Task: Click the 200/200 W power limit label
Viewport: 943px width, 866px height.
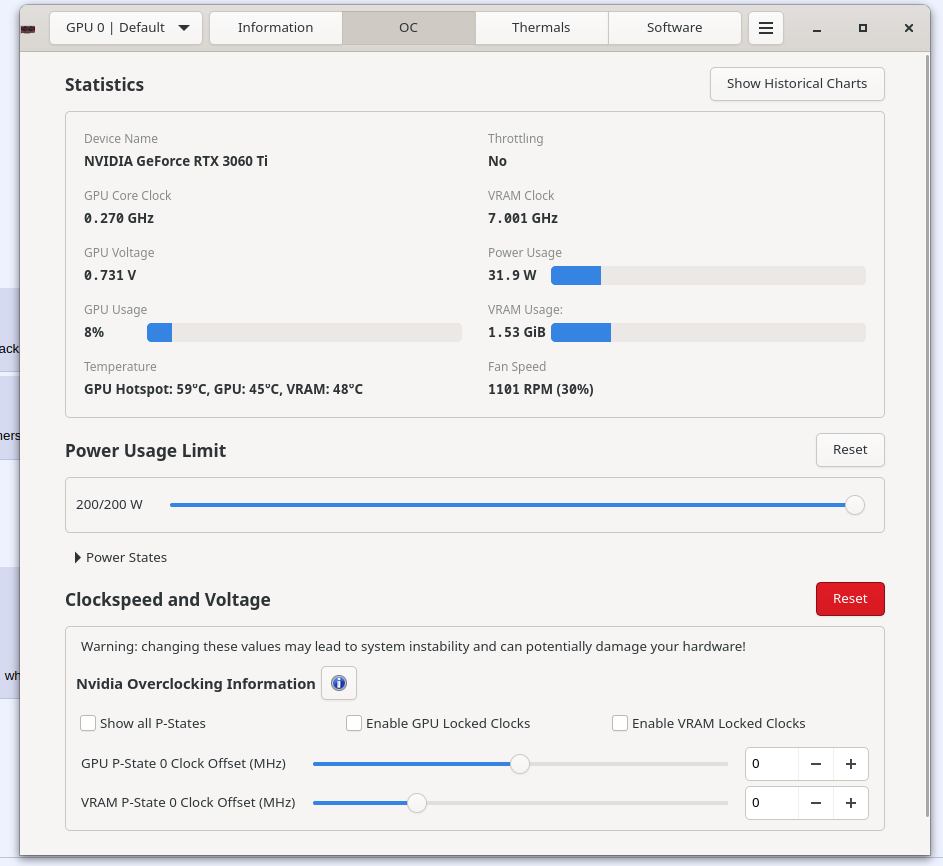Action: click(109, 505)
